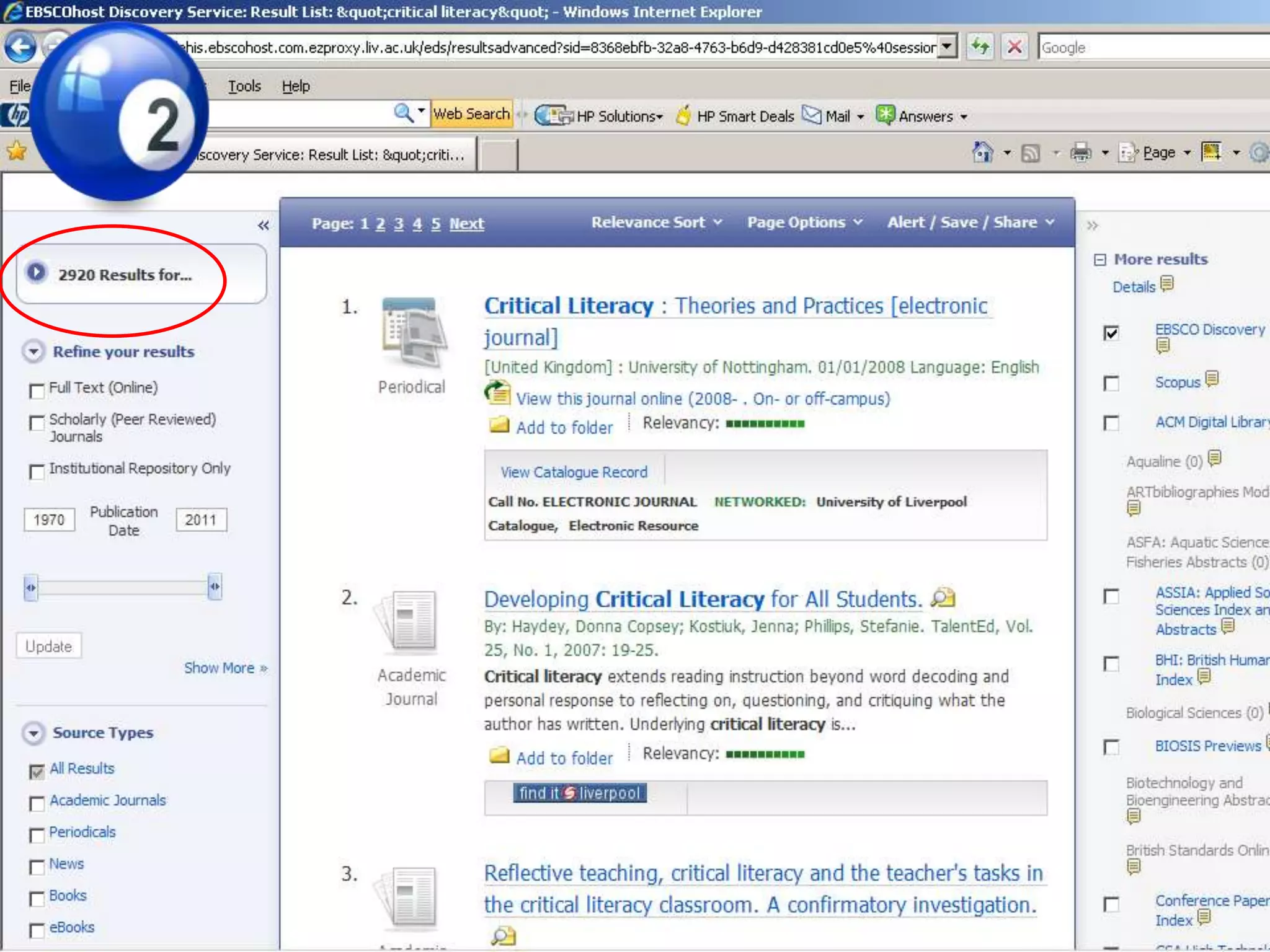Image resolution: width=1270 pixels, height=952 pixels.
Task: Click the red Stop loading icon
Action: point(1015,47)
